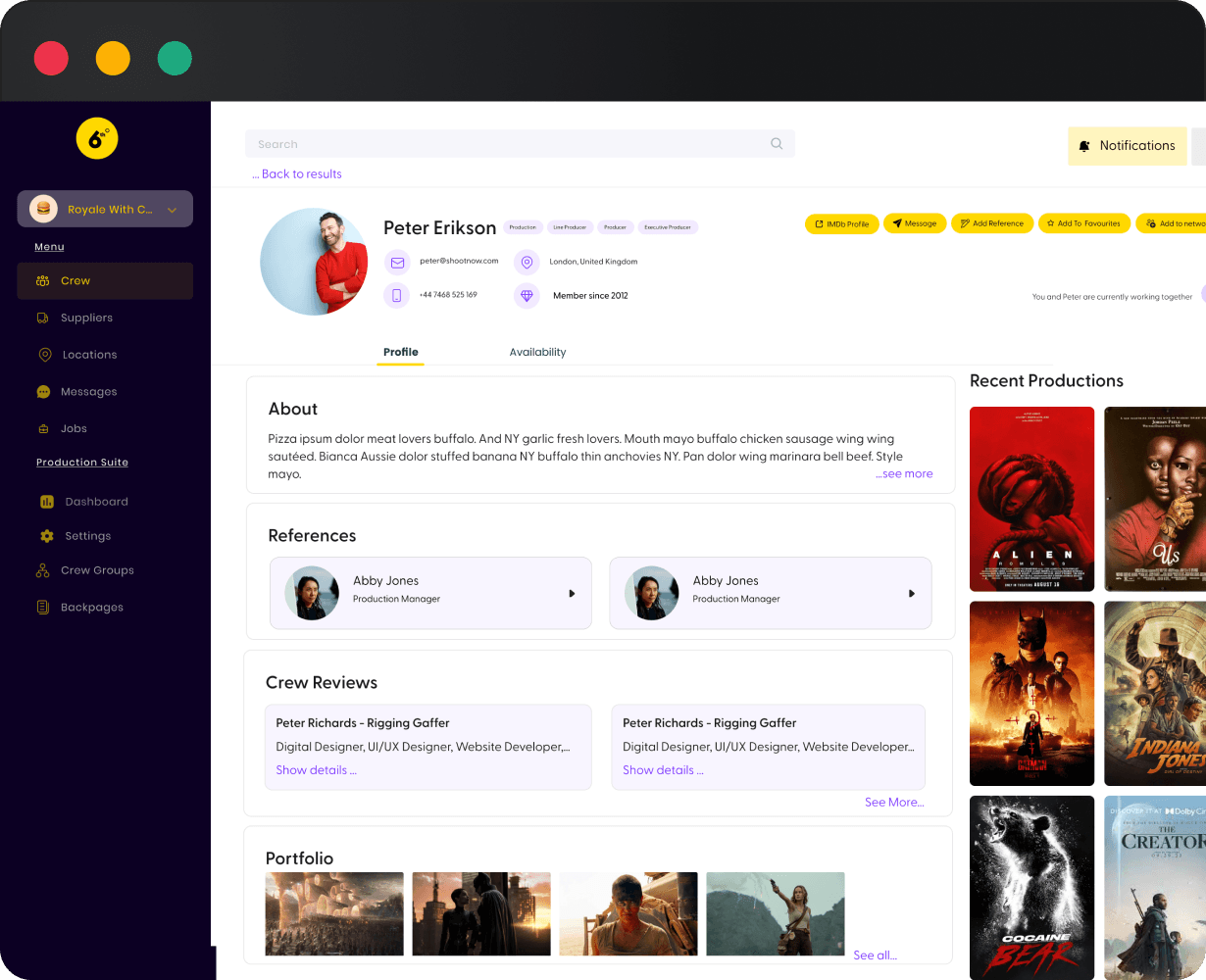Click the first Abby Jones reference avatar
Viewport: 1206px width, 980px height.
pos(312,593)
